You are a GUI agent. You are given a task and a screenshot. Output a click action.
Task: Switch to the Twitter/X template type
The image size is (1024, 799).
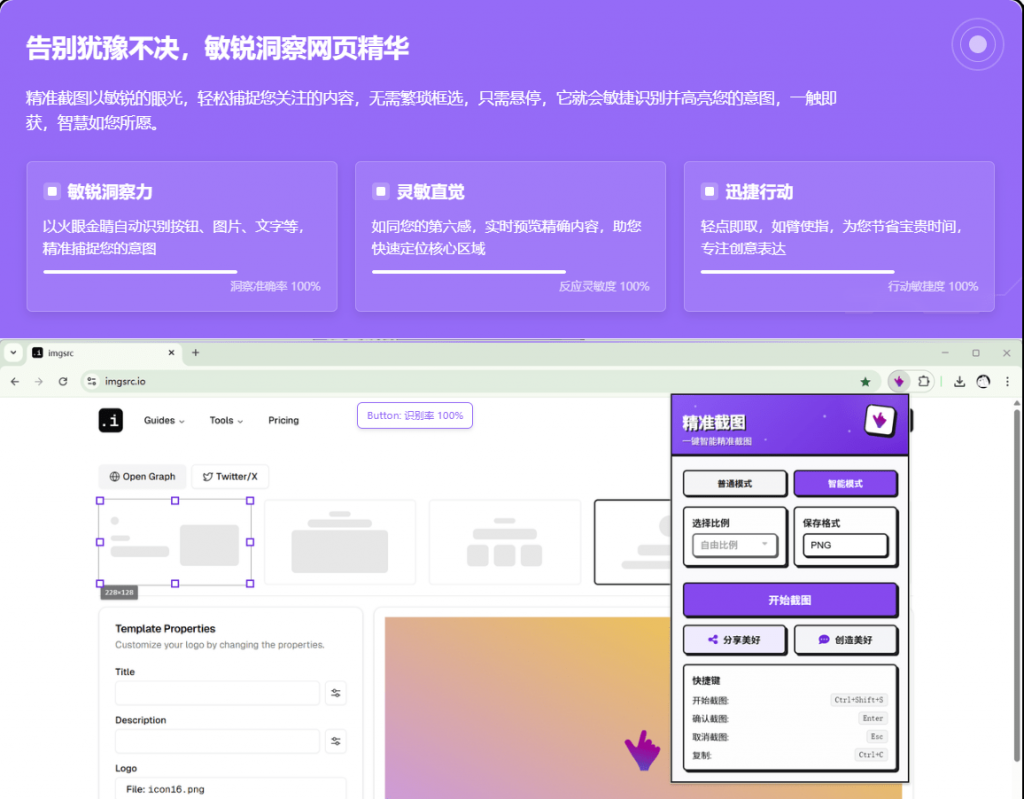click(230, 477)
